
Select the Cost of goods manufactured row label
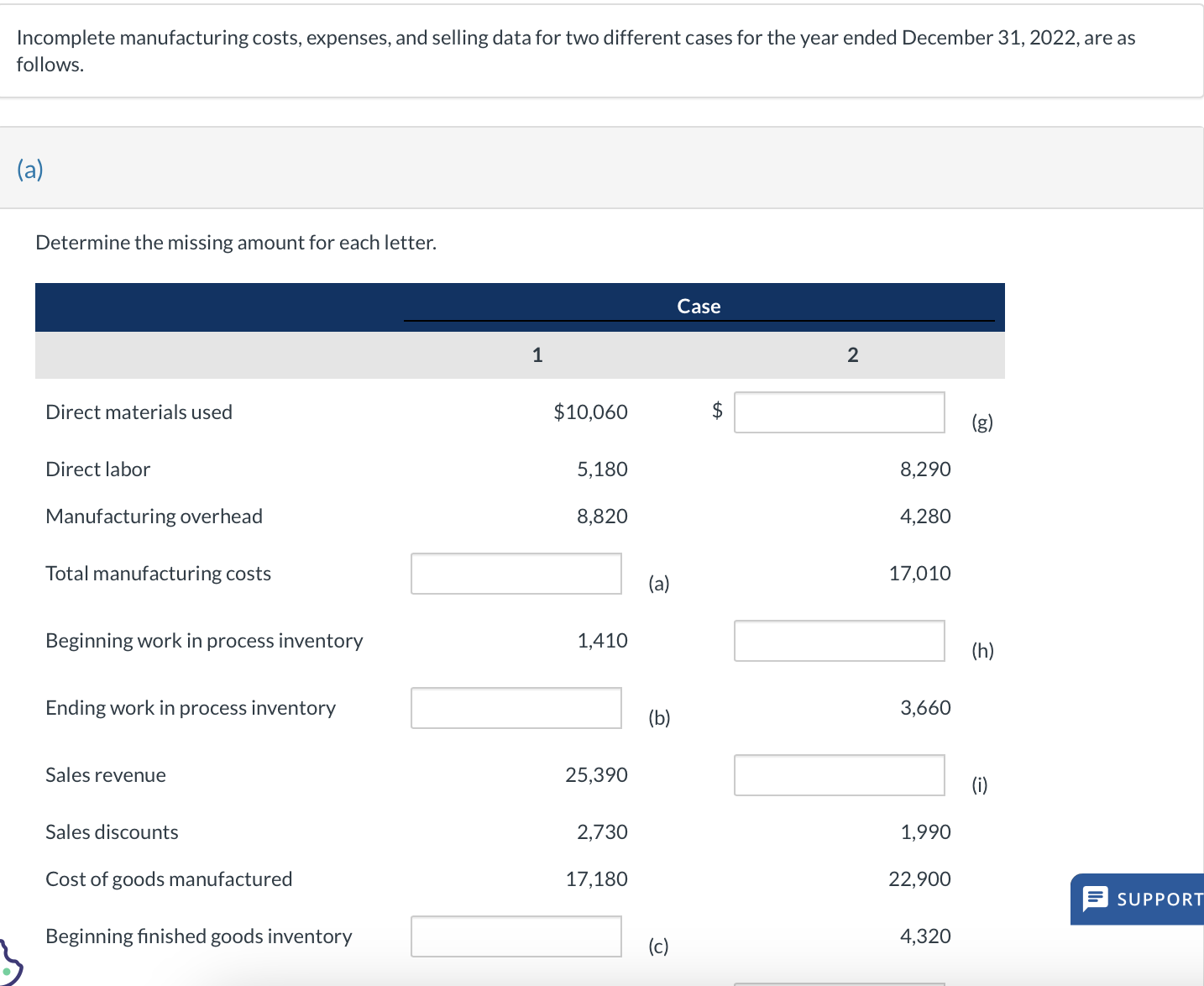(x=168, y=878)
